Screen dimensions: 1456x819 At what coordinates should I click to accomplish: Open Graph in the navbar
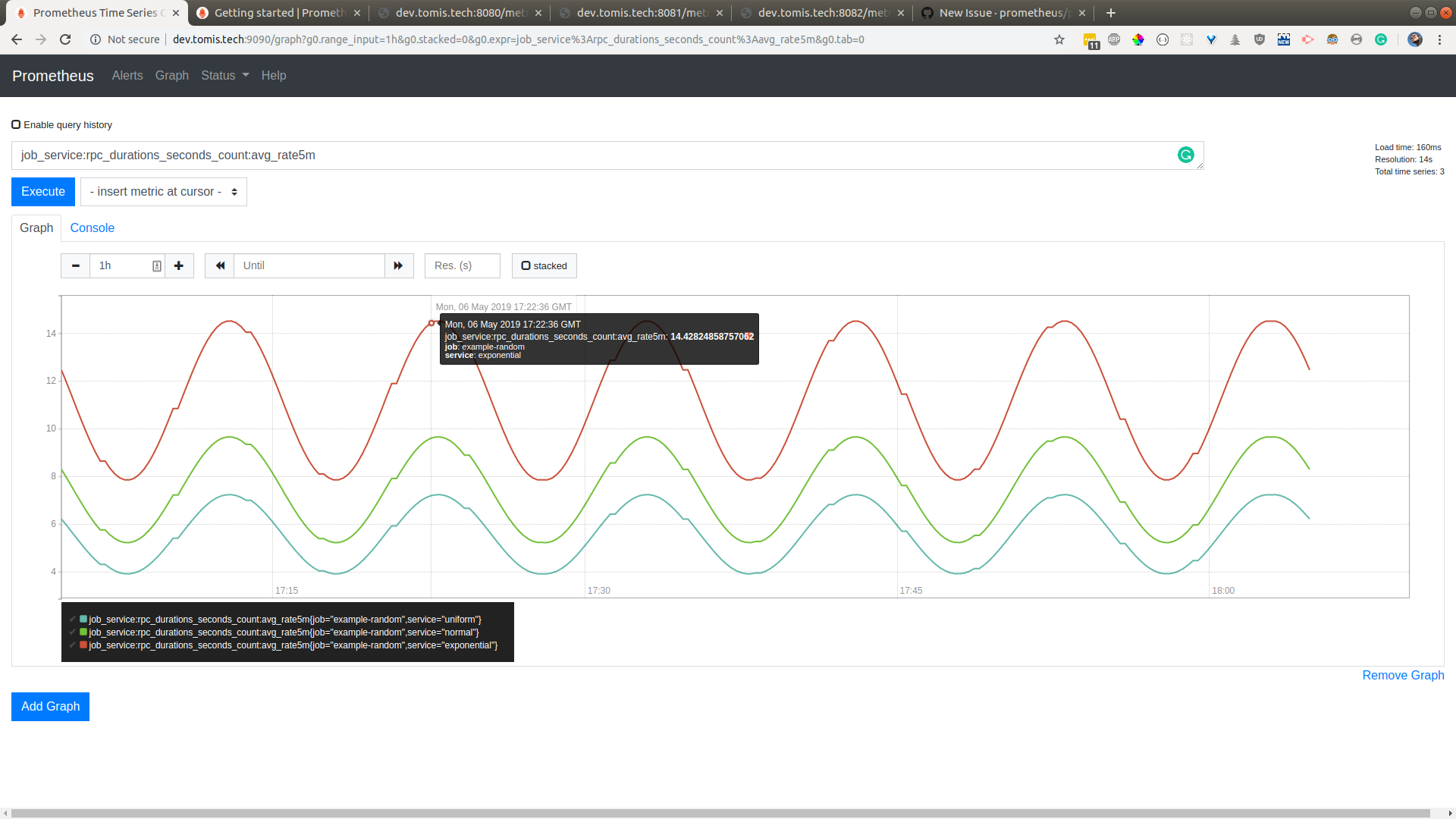[x=172, y=75]
